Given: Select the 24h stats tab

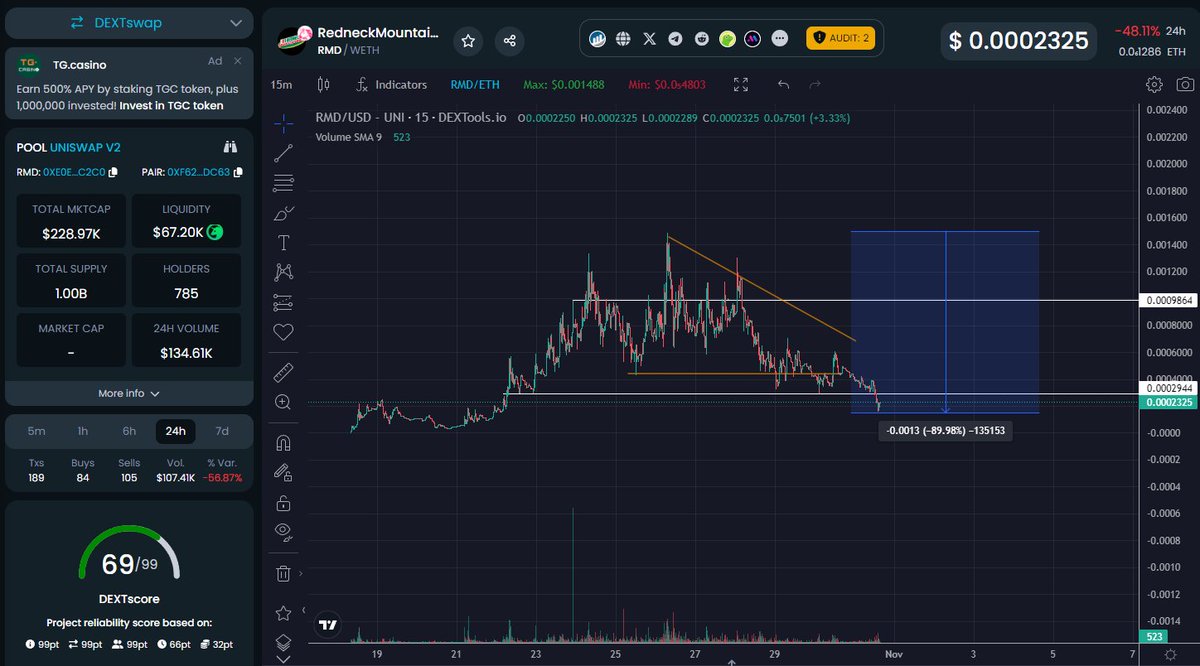Looking at the screenshot, I should 176,431.
